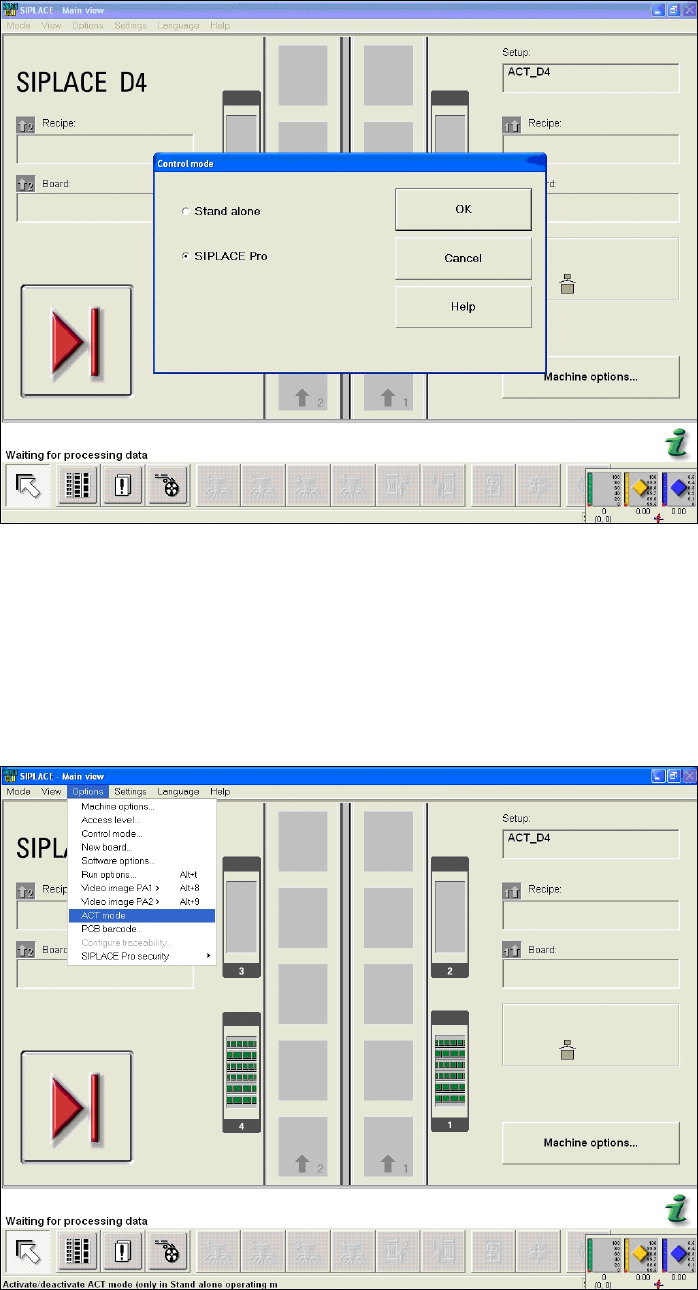Click Setup field ACT_D4 in window with Options menu open
This screenshot has width=698, height=1290.
(x=590, y=843)
